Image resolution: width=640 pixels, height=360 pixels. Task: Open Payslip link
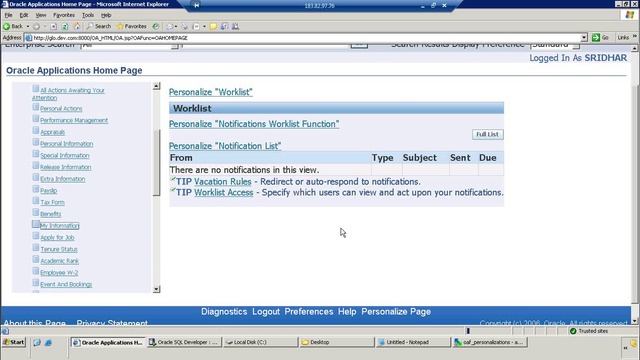click(x=49, y=191)
